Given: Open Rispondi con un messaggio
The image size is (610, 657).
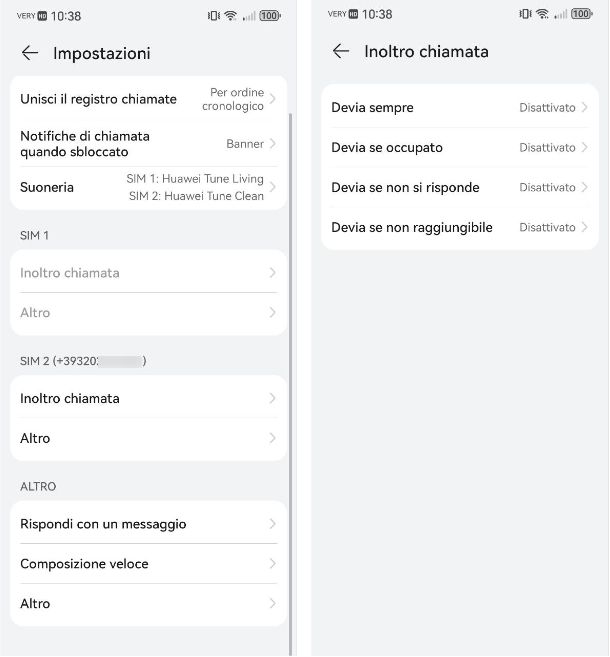Looking at the screenshot, I should coord(148,524).
